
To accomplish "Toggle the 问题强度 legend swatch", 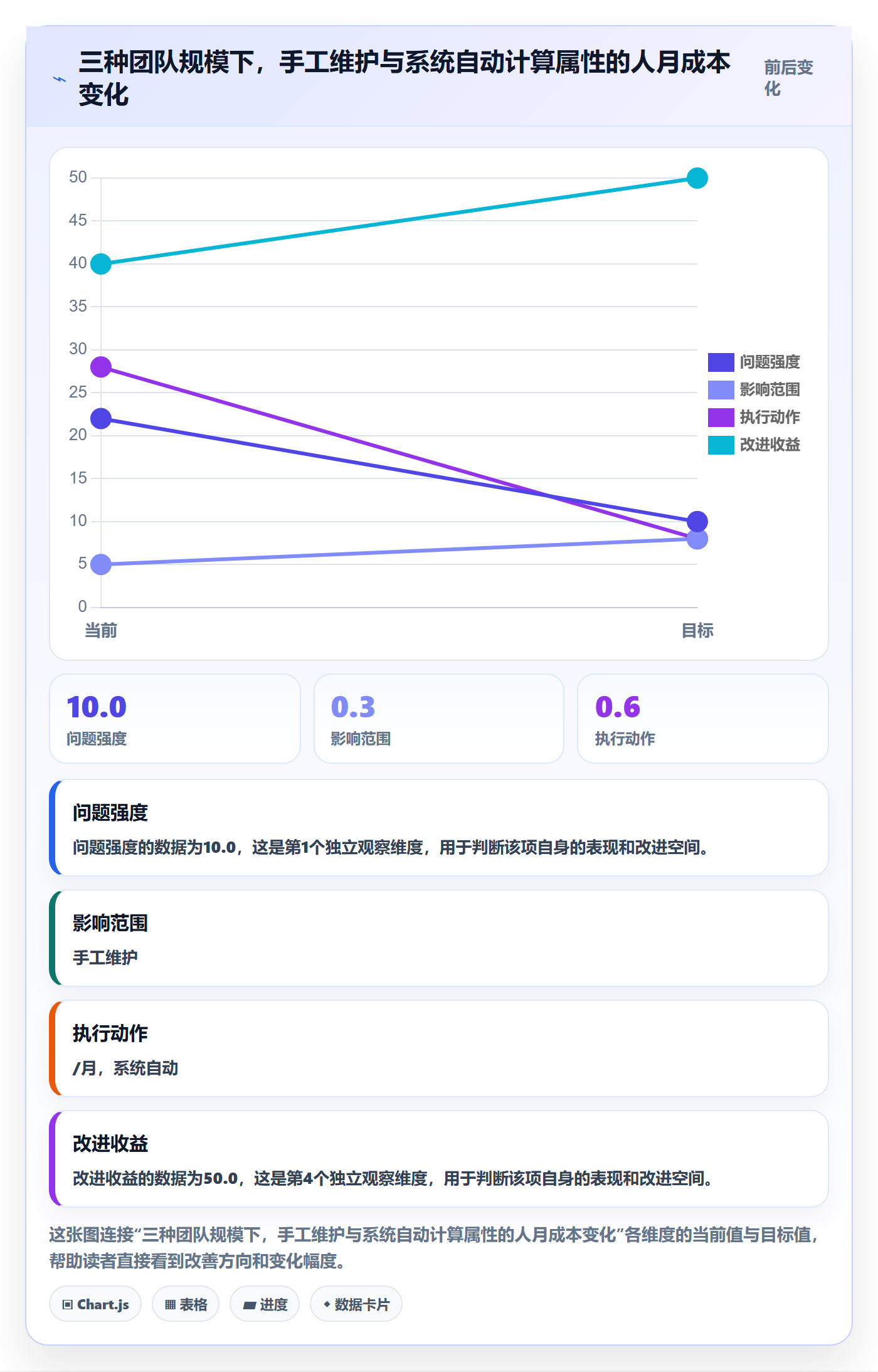I will (721, 362).
